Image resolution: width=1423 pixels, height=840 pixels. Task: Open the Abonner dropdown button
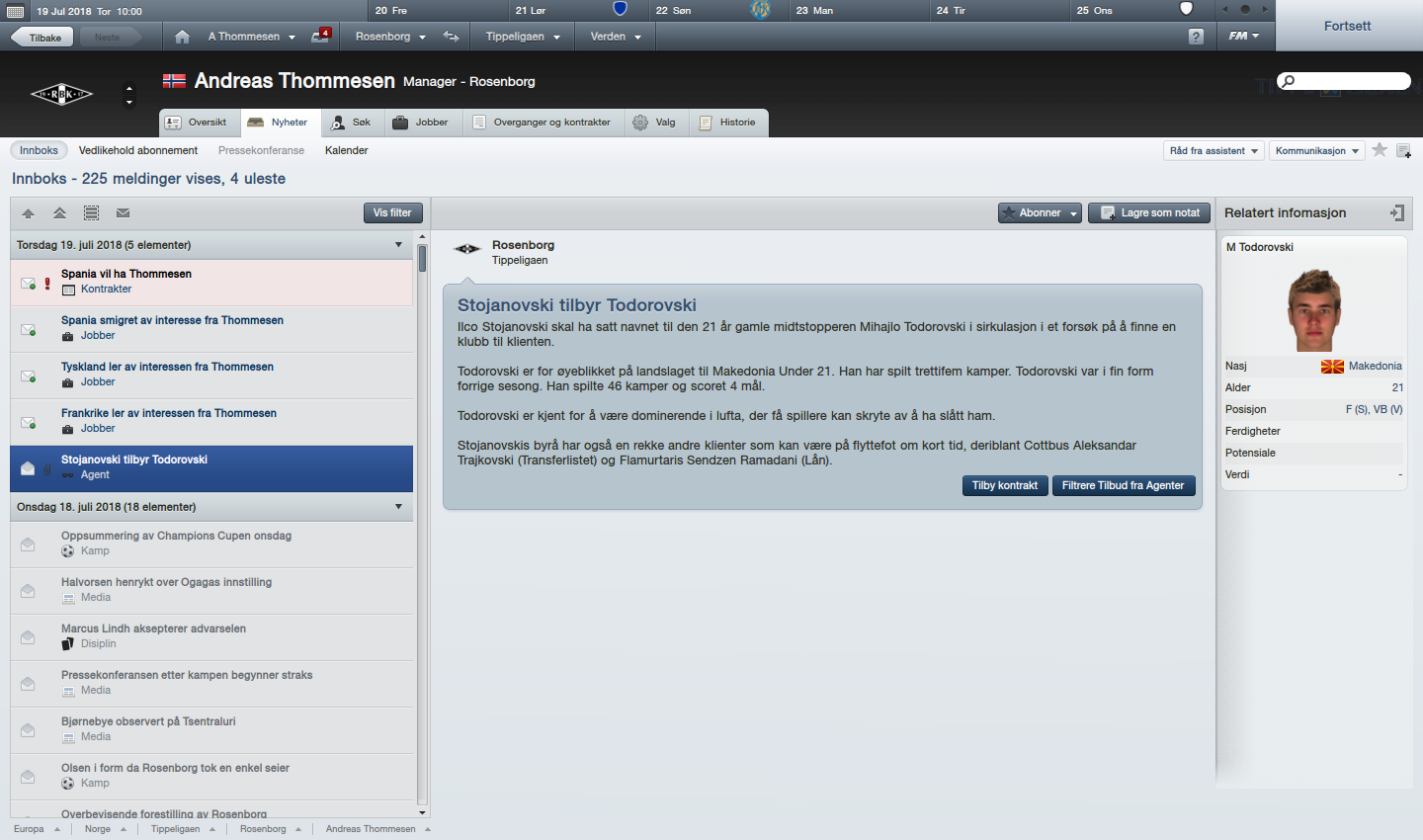(1040, 212)
